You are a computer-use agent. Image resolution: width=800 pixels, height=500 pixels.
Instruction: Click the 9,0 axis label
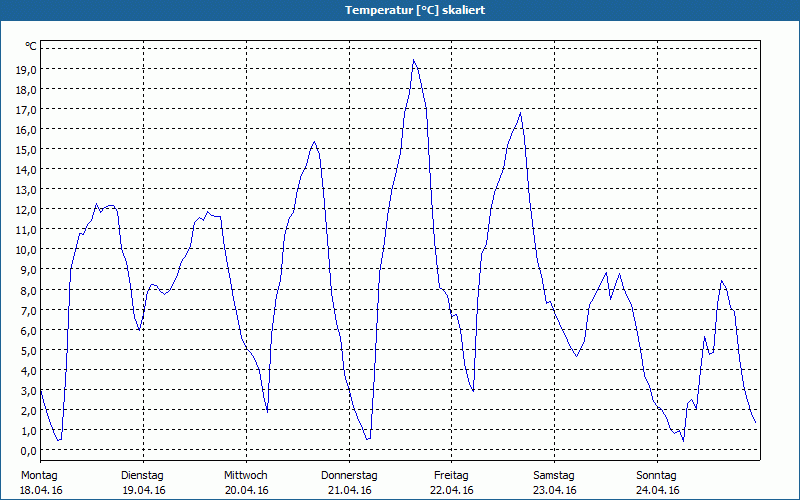(x=28, y=270)
